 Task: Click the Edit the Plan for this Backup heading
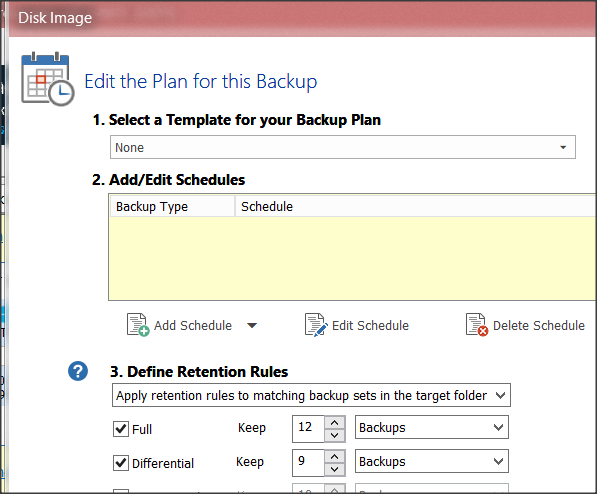(x=201, y=82)
